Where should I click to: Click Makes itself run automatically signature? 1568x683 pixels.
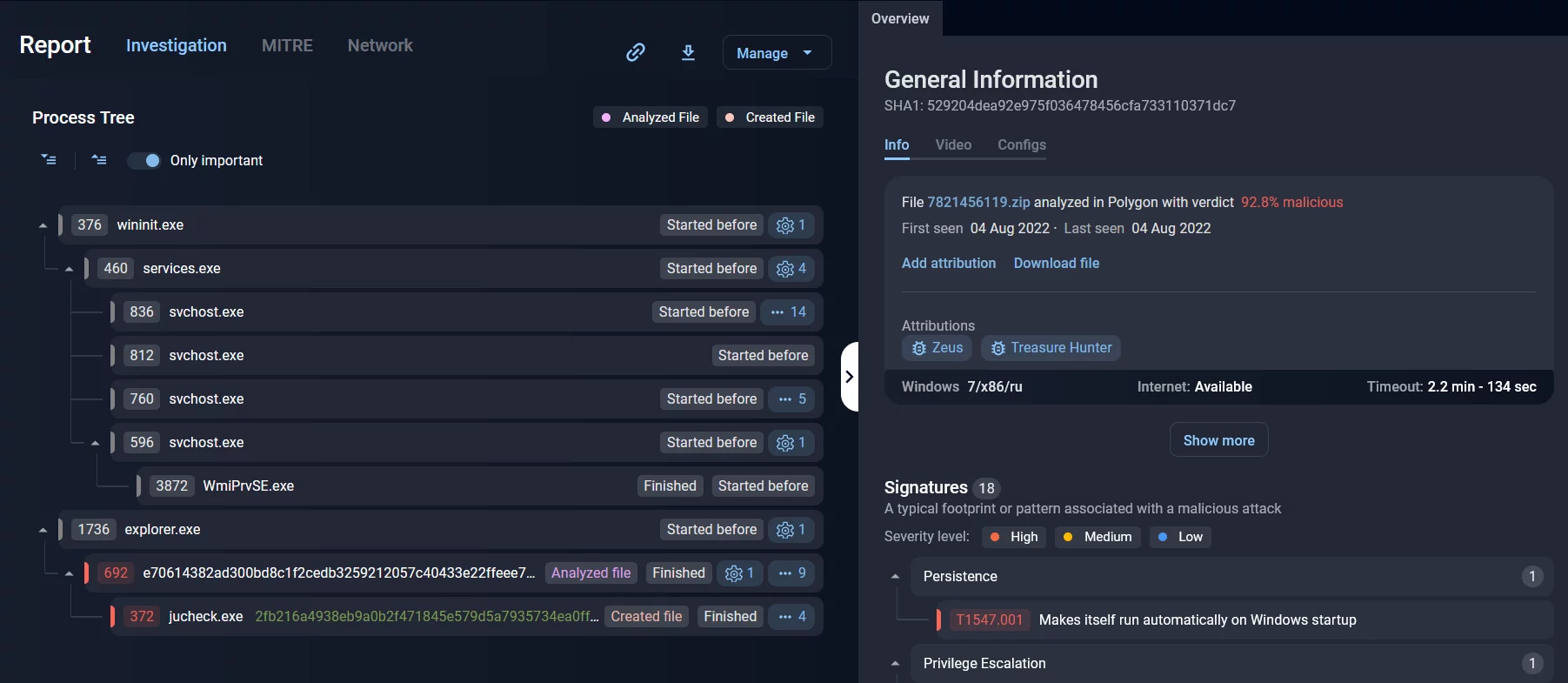coord(1198,619)
